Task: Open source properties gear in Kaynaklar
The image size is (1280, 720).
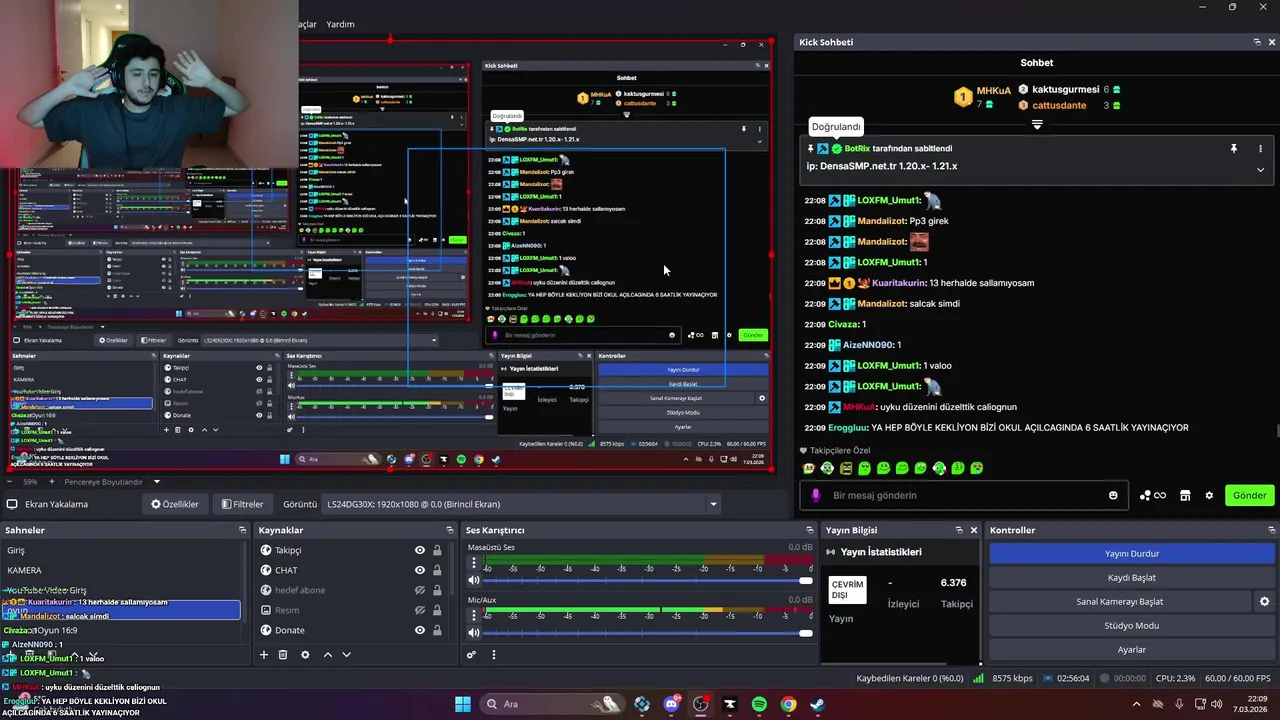Action: [305, 655]
